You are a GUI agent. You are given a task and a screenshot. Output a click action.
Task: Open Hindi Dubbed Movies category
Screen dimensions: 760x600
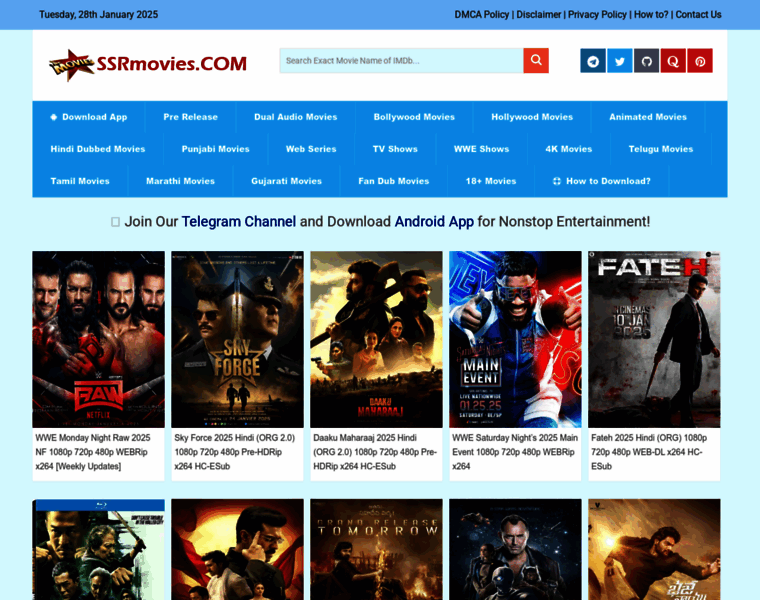point(98,149)
